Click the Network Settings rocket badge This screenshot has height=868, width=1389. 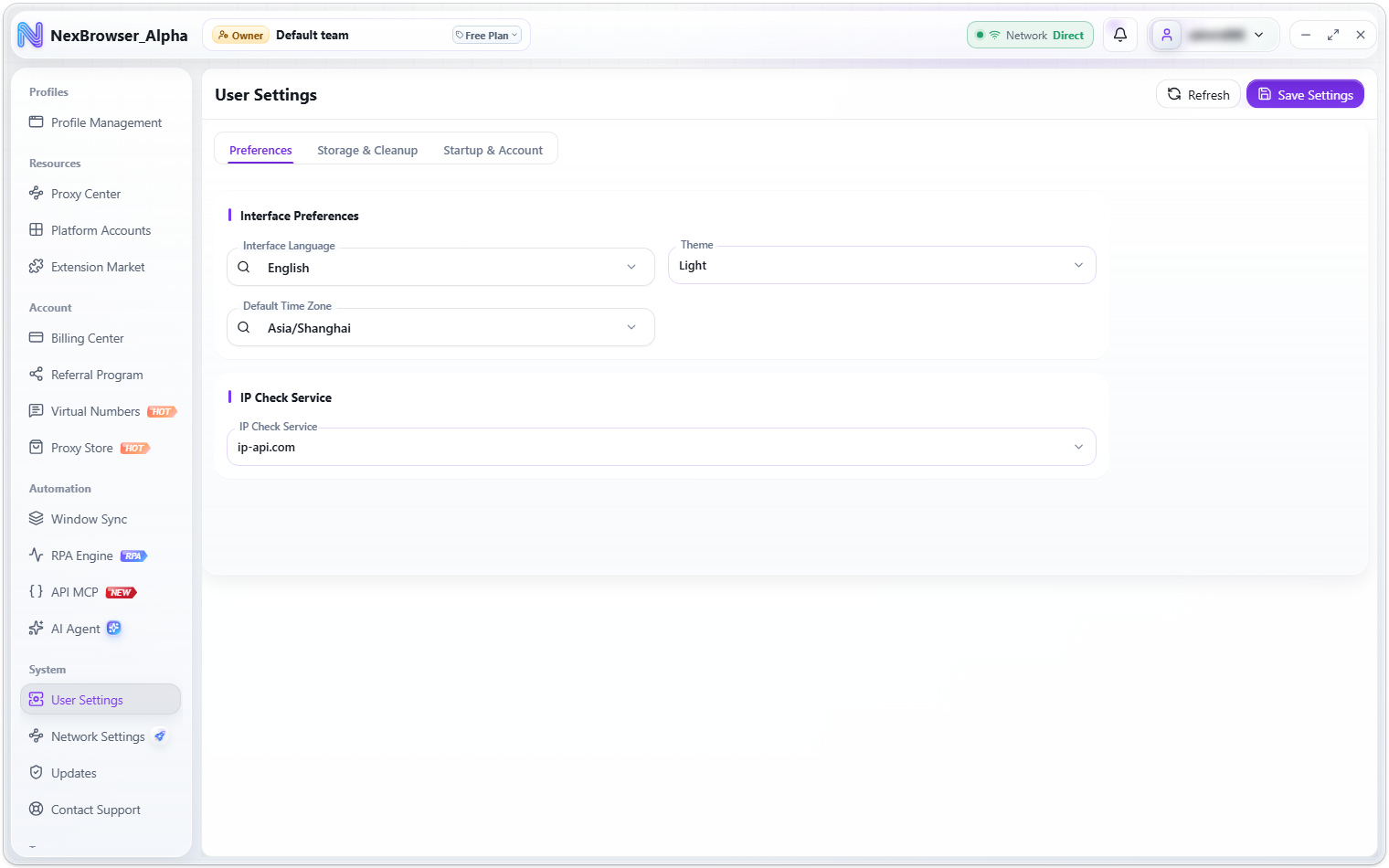coord(160,736)
